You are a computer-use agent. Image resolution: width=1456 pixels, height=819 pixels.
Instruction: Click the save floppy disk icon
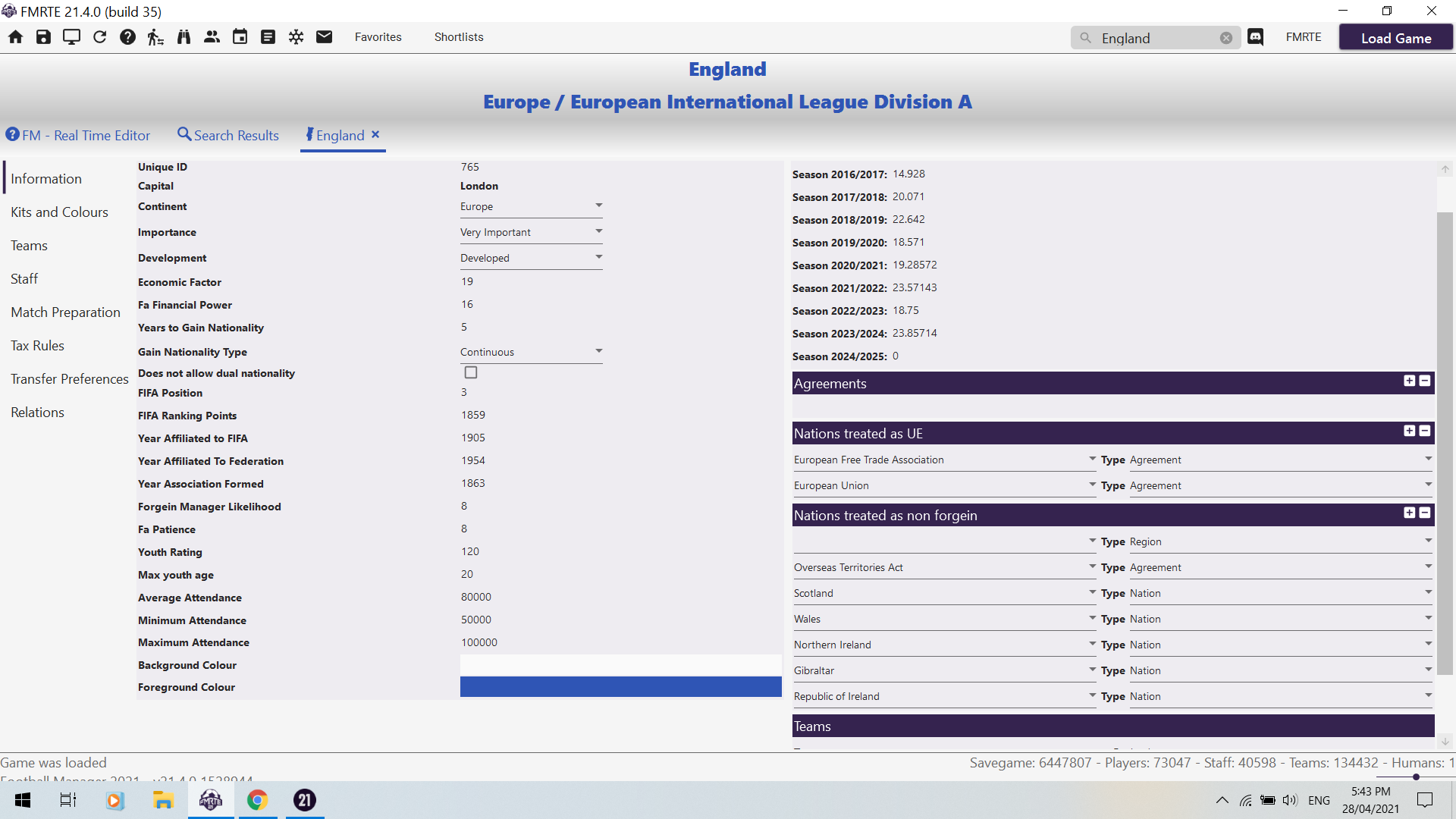[43, 37]
